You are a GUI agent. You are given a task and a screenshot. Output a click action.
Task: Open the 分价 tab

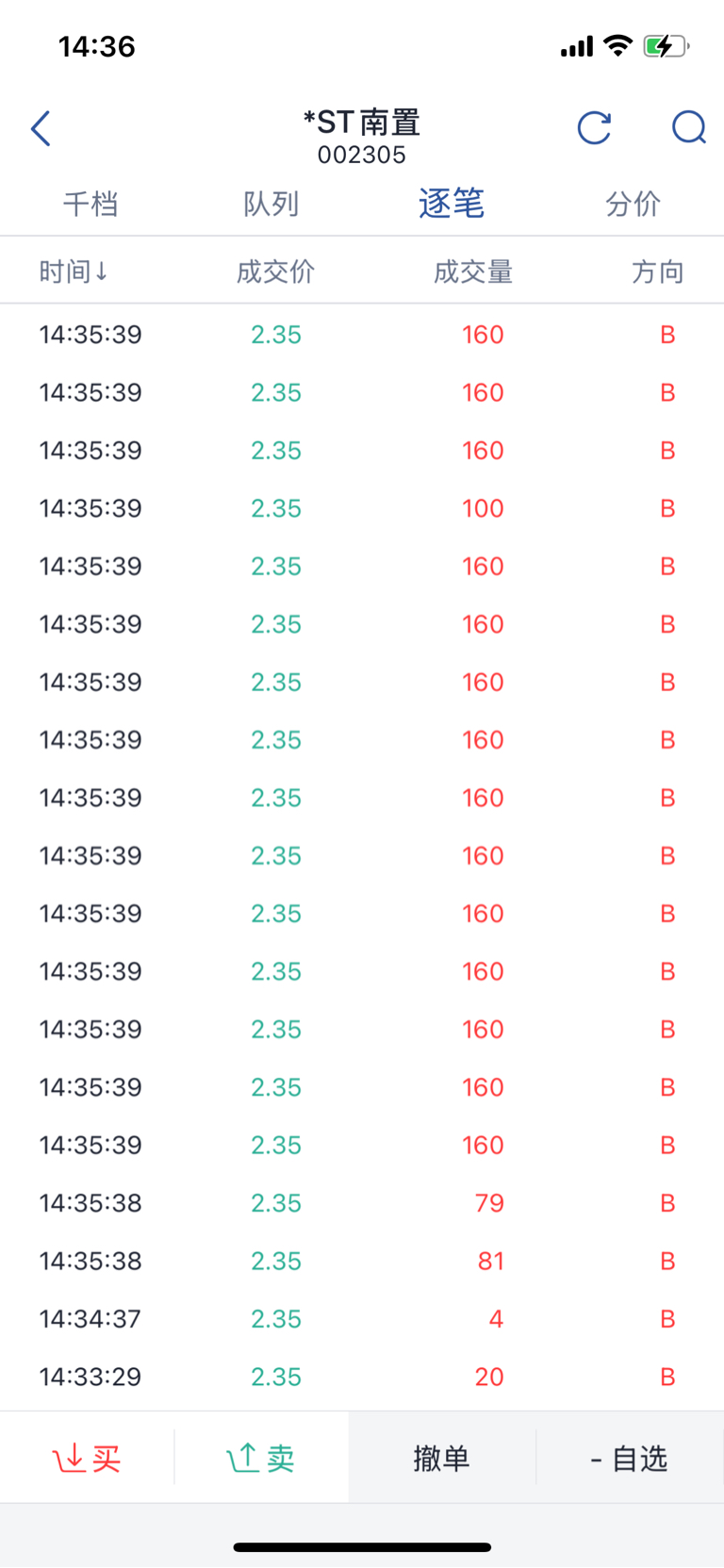(x=633, y=204)
